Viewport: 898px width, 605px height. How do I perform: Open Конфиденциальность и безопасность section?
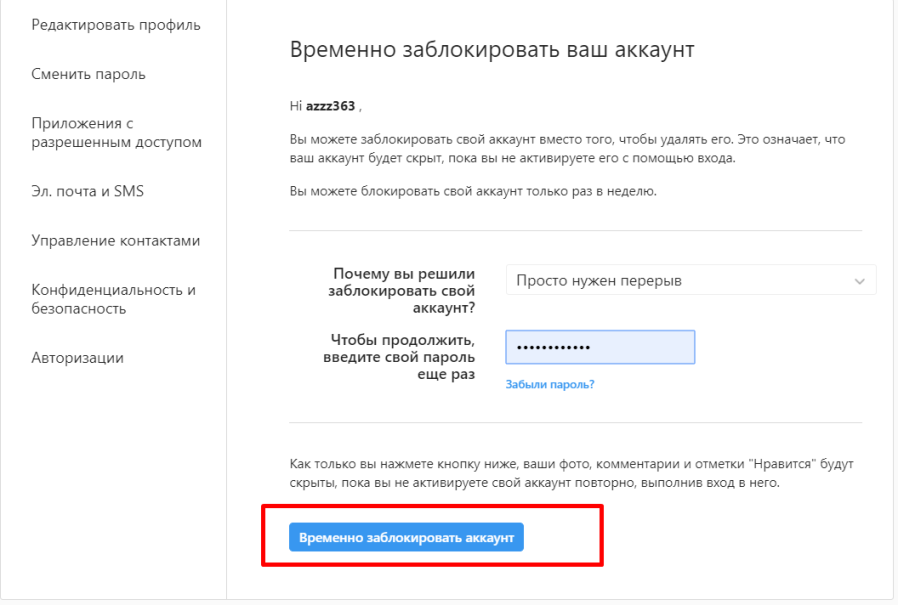pyautogui.click(x=113, y=299)
